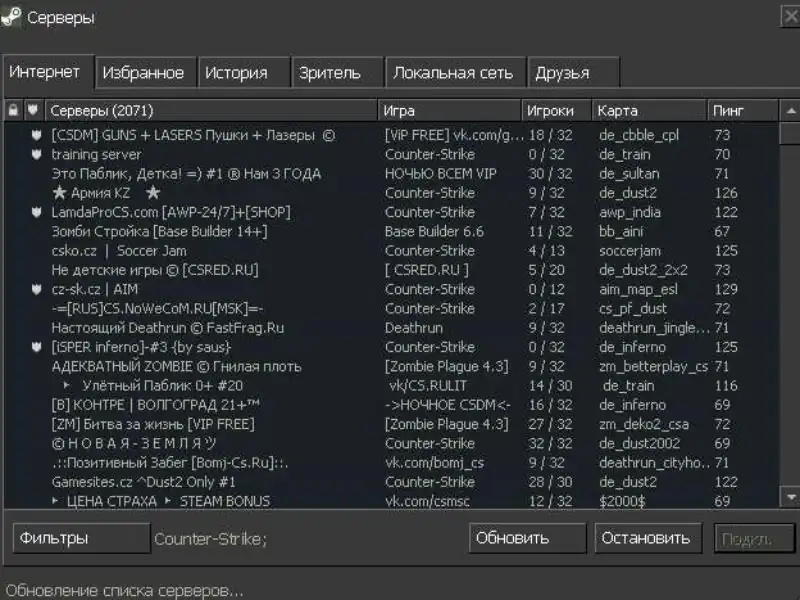Click the de_cbble_cpl map cell
This screenshot has width=800, height=600.
(x=639, y=136)
